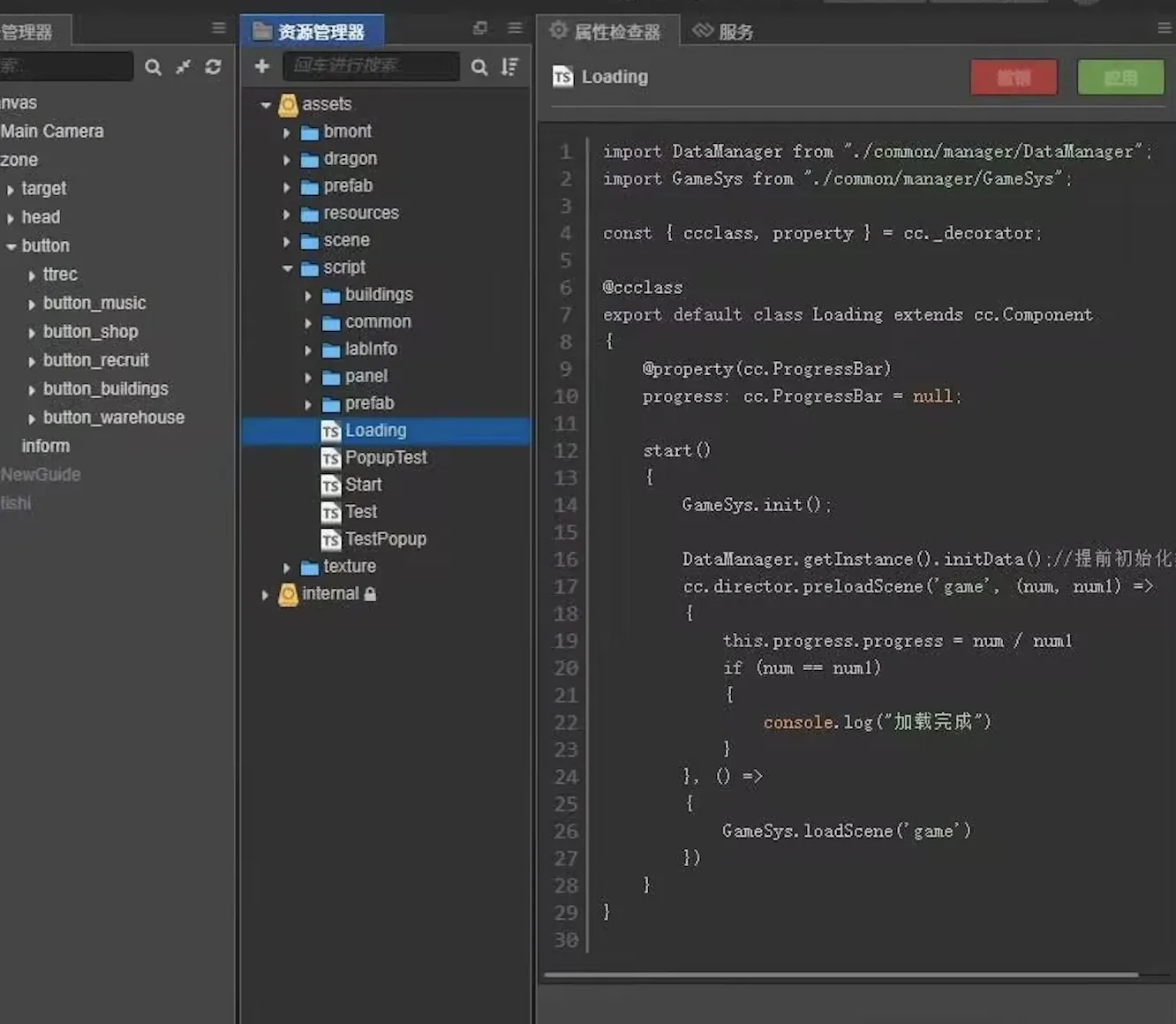Switch to the 属性检查器 tab
1176x1024 pixels.
607,32
